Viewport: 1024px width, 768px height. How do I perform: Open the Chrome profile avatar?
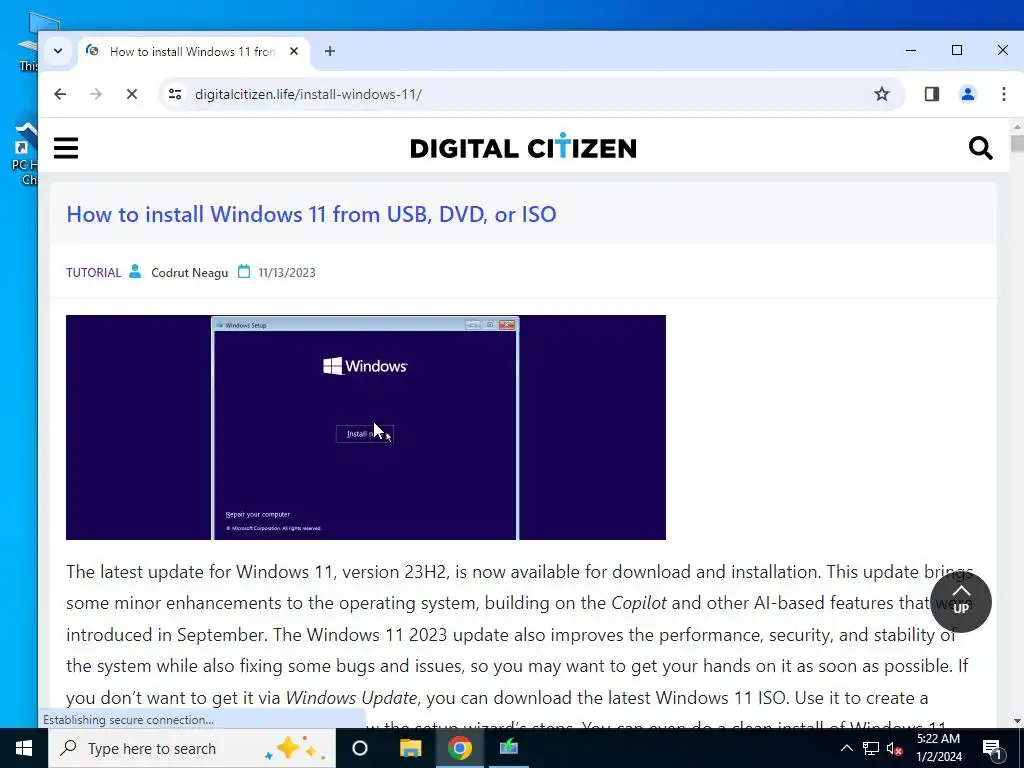(x=968, y=94)
